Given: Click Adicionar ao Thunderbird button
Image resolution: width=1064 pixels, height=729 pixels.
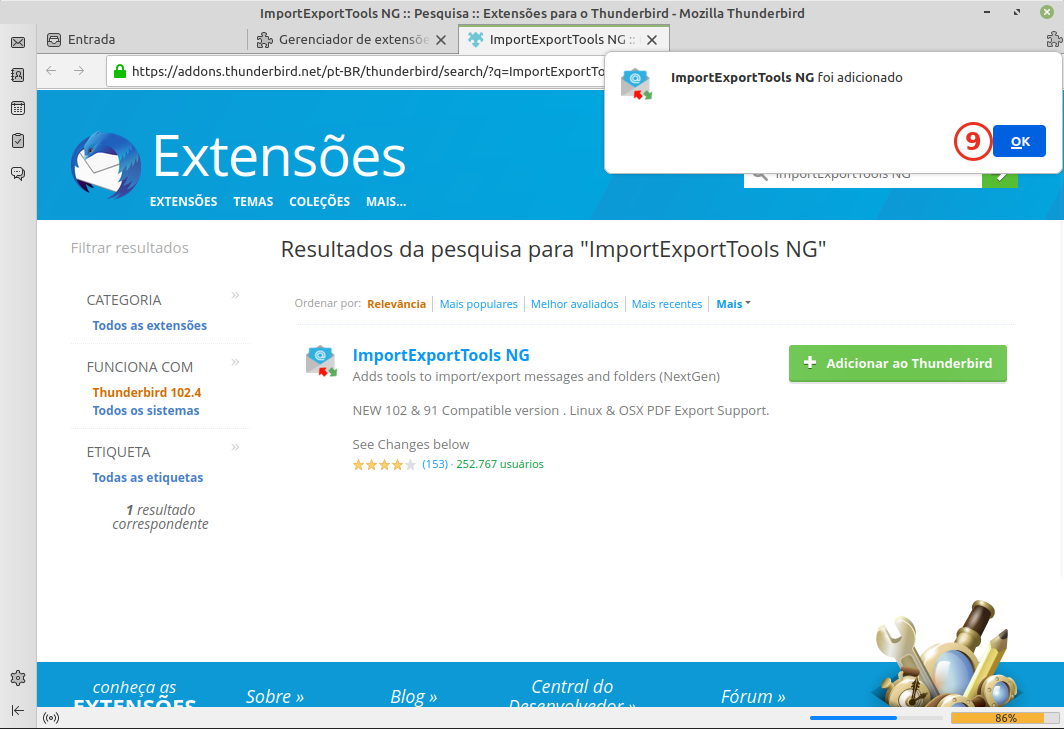Looking at the screenshot, I should point(898,363).
